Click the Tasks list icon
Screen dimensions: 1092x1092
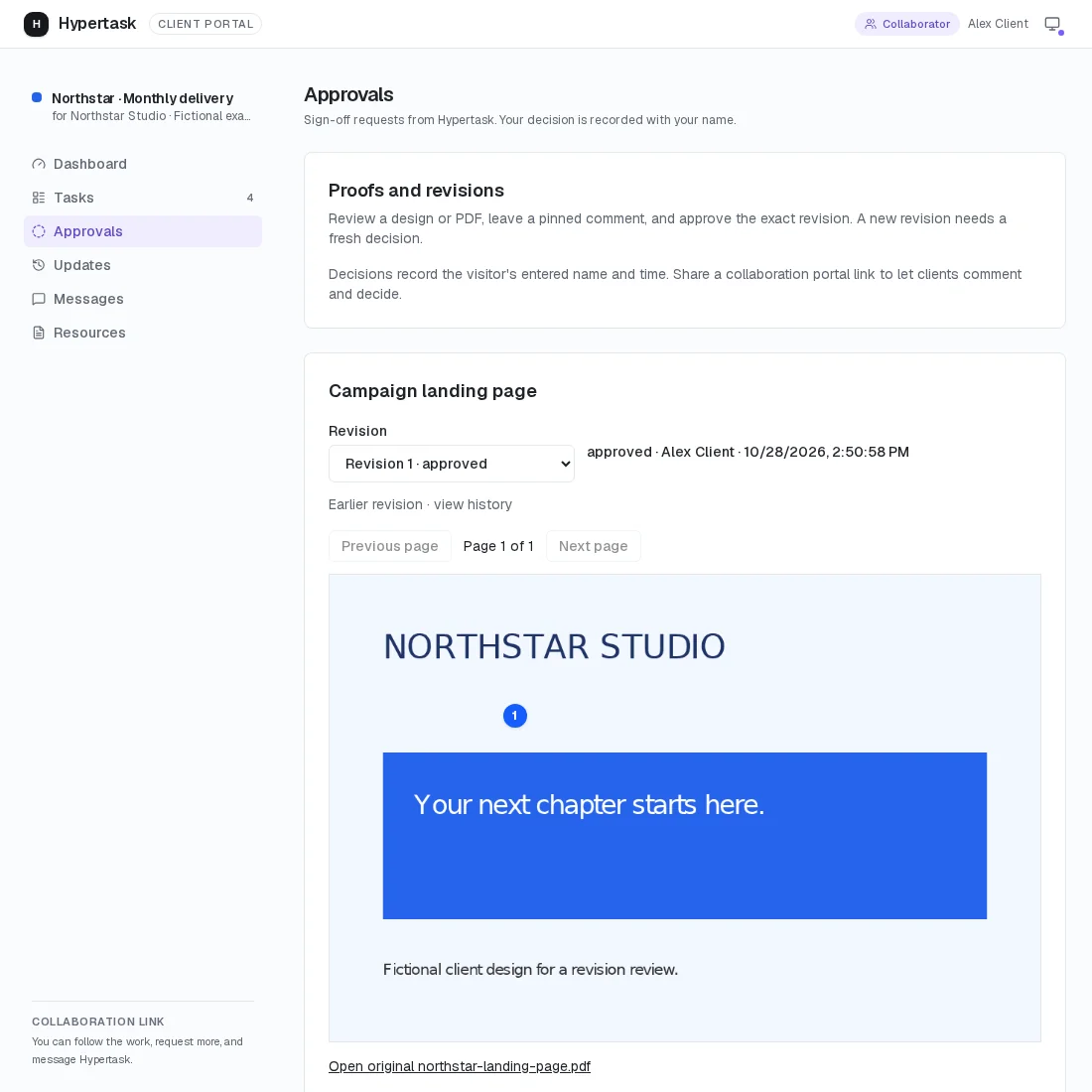[x=39, y=198]
